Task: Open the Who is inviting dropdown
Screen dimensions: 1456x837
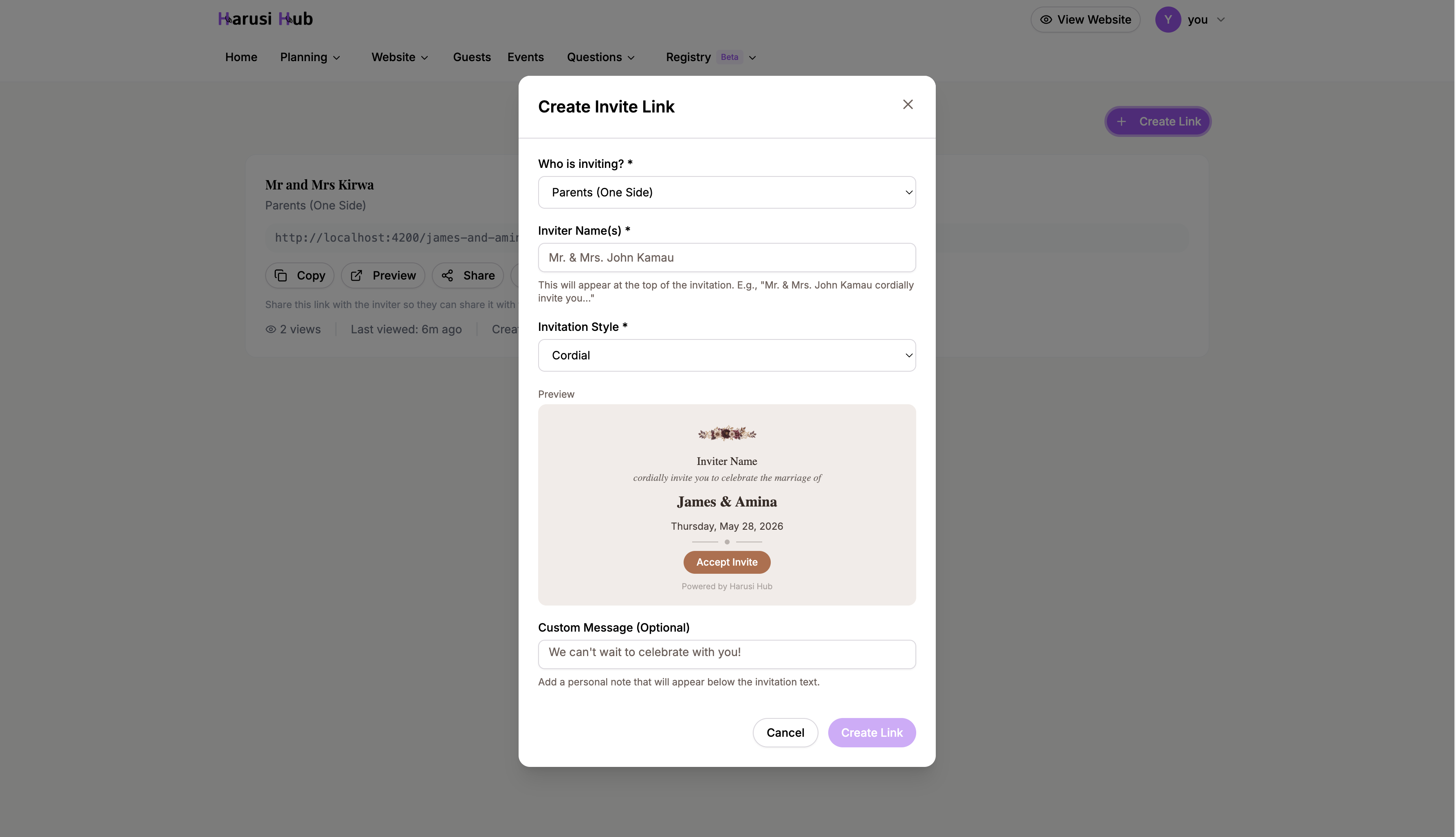Action: coord(726,192)
